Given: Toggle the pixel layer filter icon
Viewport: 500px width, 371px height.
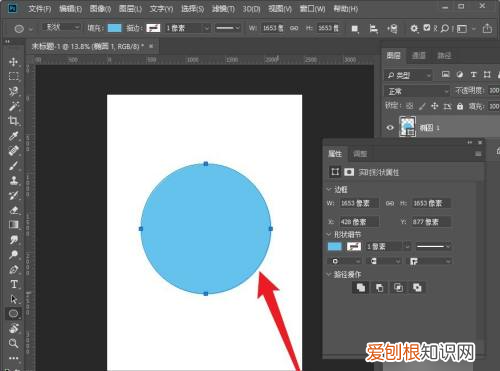Looking at the screenshot, I should point(446,74).
